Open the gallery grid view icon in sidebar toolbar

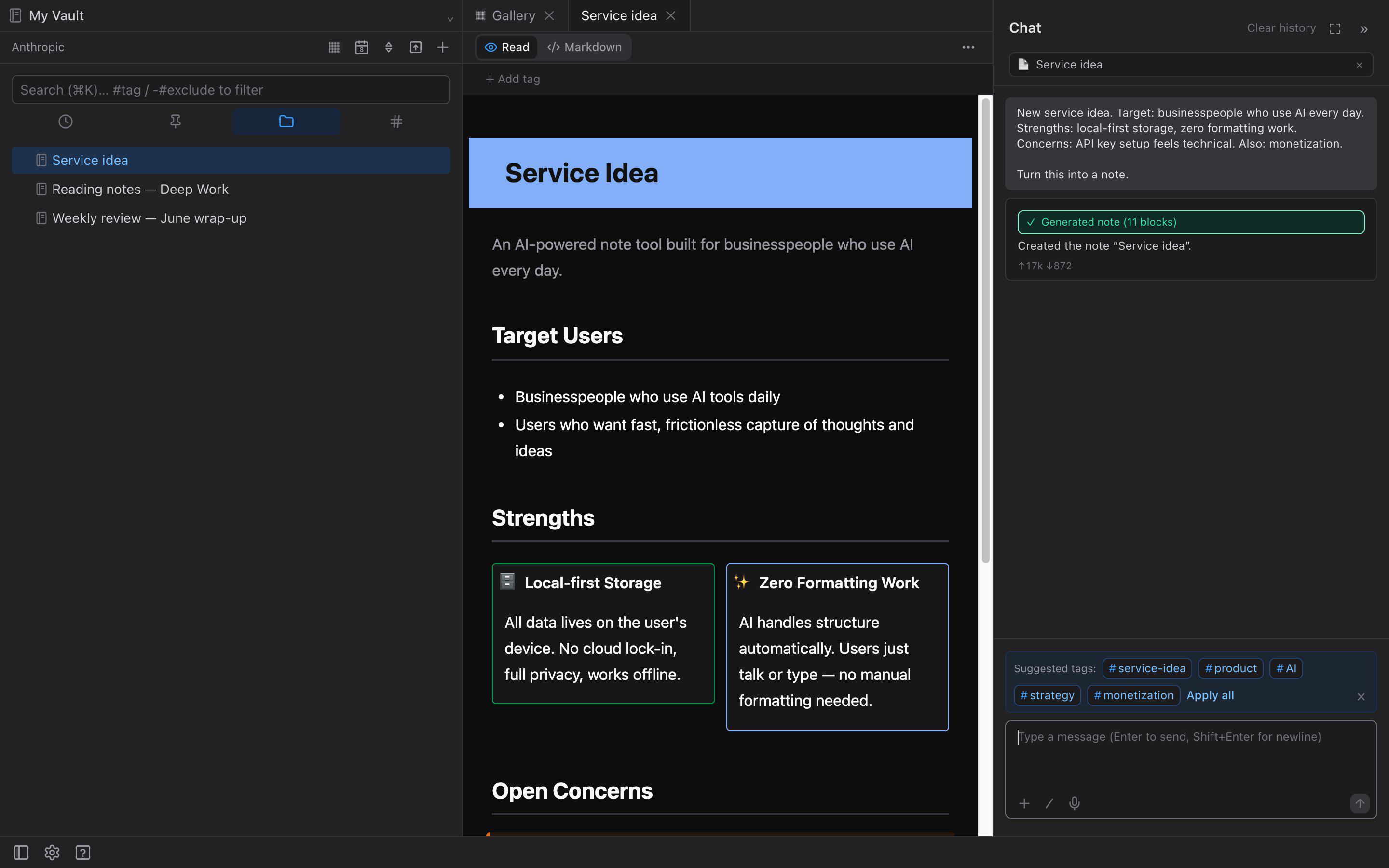tap(335, 47)
